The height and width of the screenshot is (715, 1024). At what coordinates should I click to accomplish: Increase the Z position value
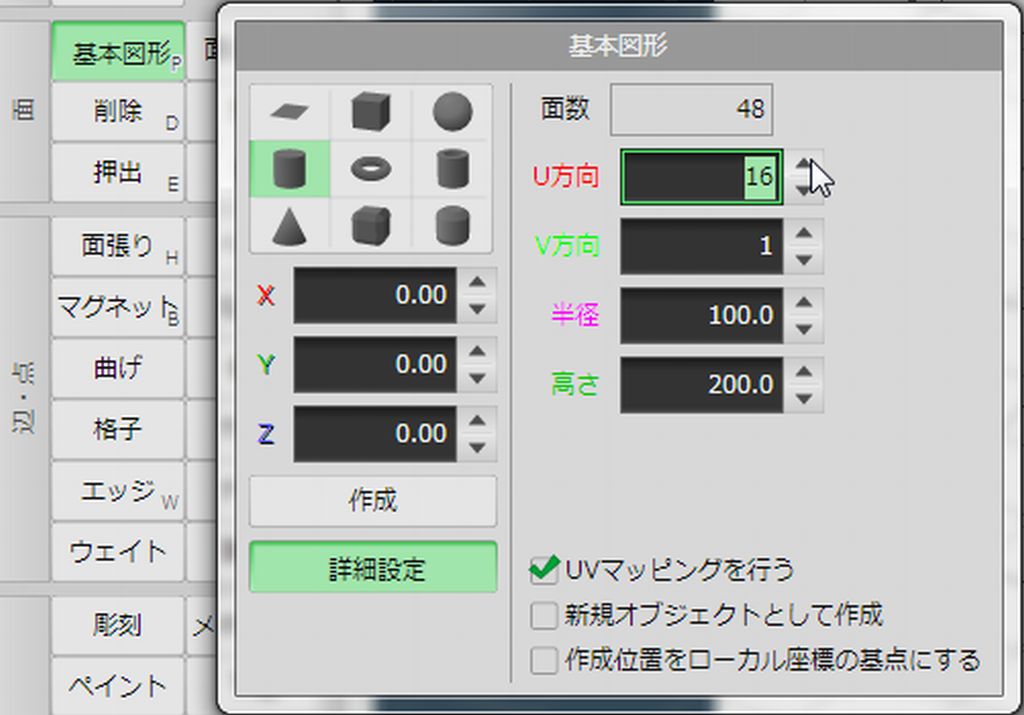tap(477, 421)
